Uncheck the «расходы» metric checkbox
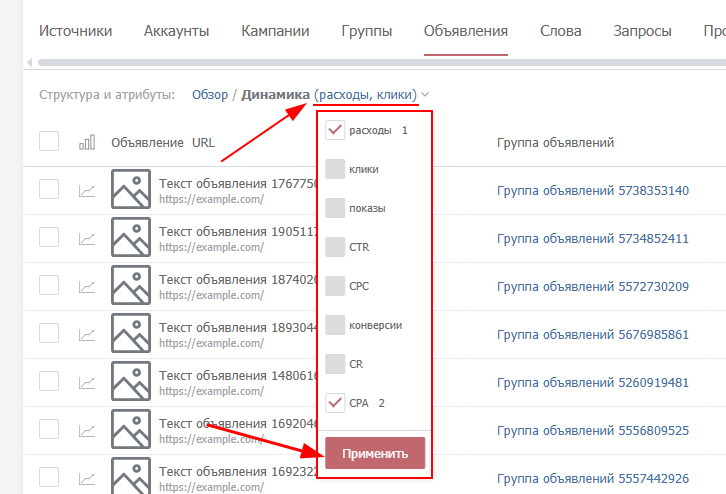This screenshot has height=494, width=726. 335,130
